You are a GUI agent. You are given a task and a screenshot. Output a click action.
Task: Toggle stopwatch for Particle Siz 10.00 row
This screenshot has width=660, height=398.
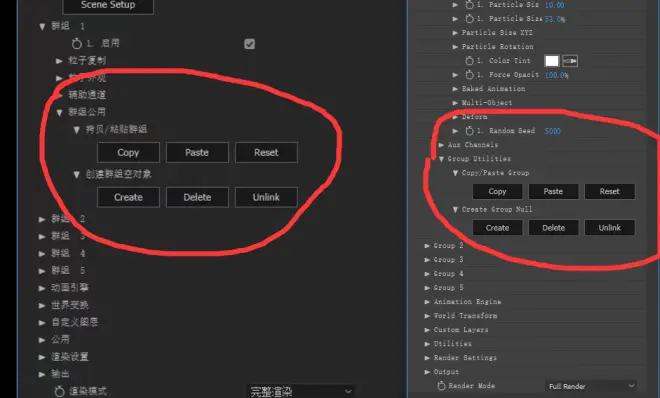tap(469, 5)
